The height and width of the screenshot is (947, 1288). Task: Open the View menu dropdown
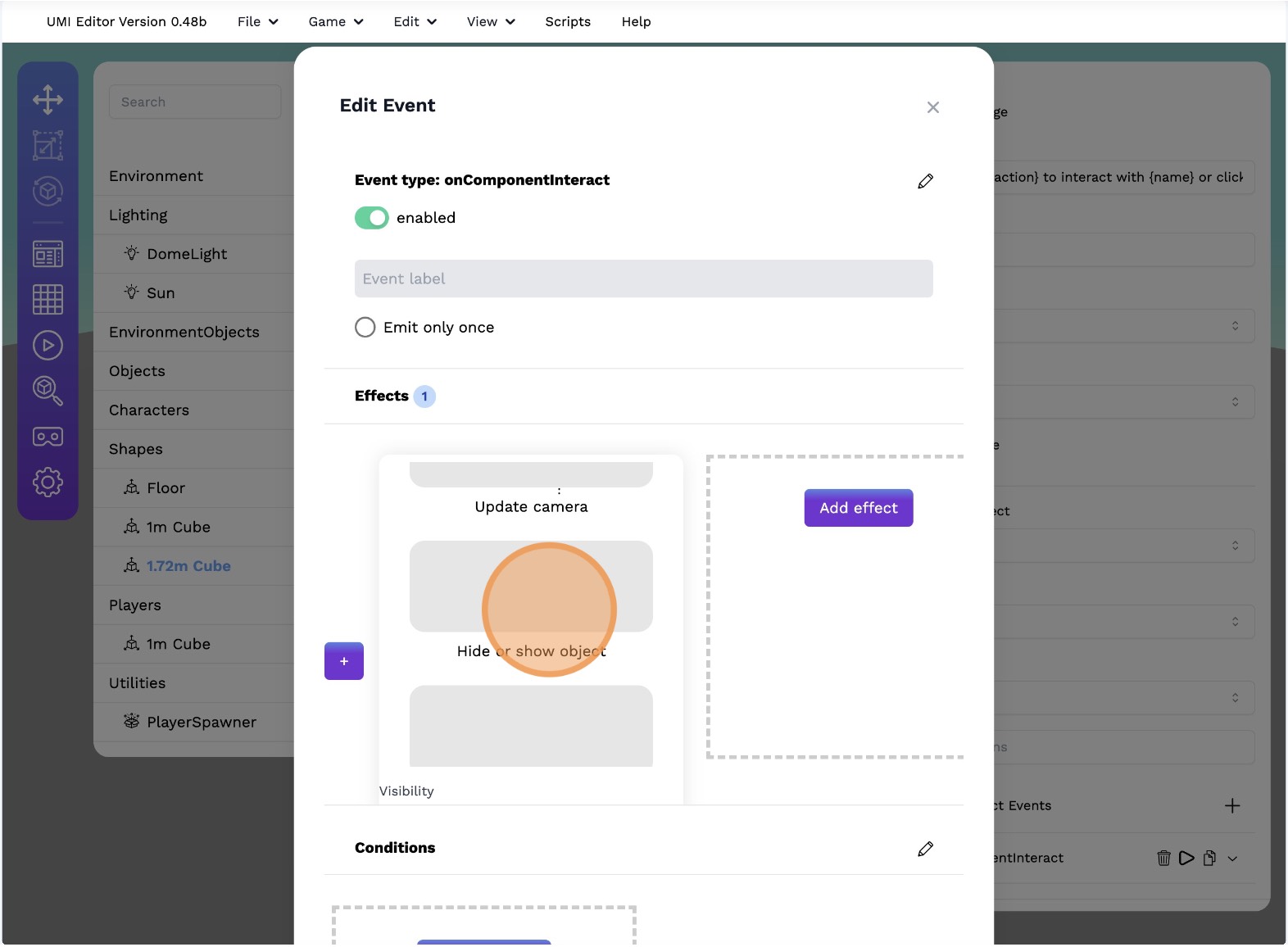point(490,22)
